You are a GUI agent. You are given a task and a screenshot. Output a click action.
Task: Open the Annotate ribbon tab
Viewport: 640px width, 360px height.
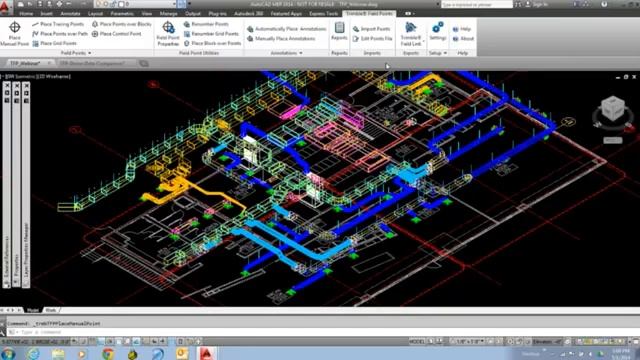(70, 13)
